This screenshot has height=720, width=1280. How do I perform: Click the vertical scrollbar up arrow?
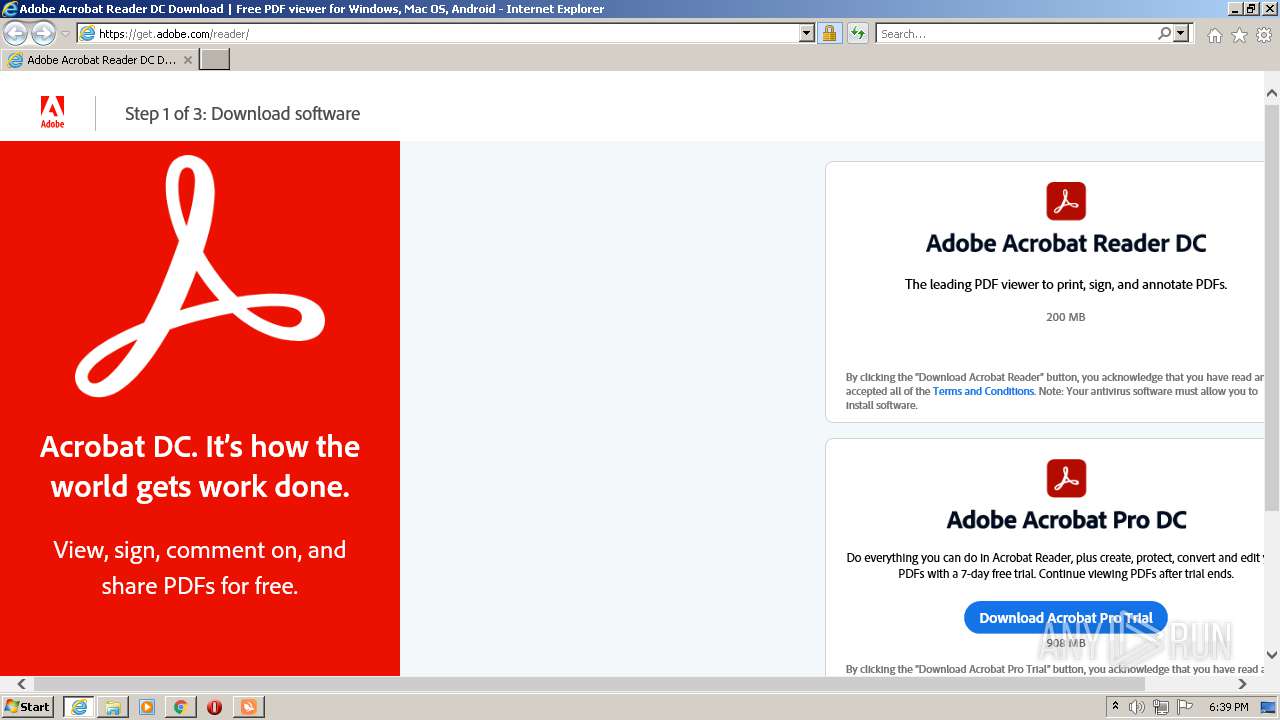[x=1271, y=94]
